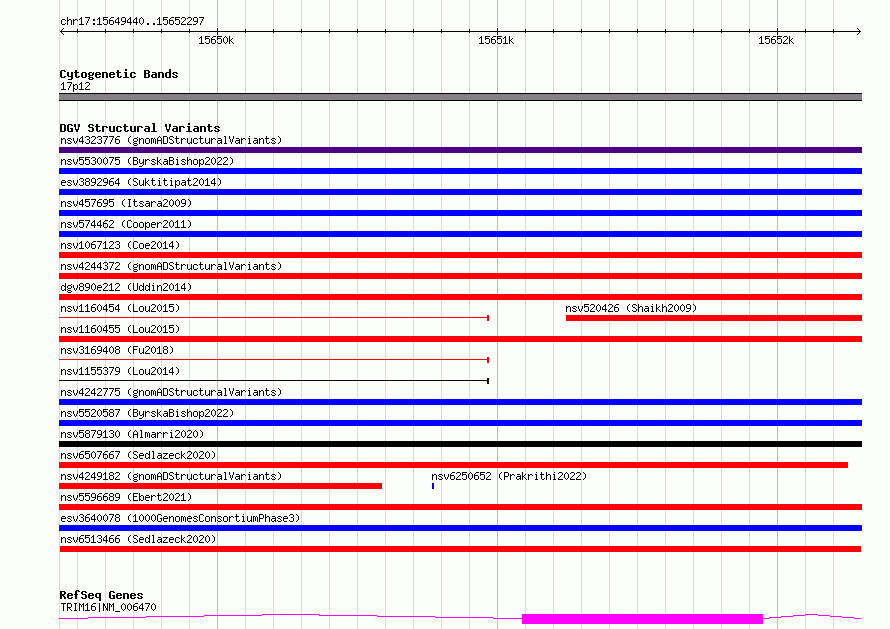Viewport: 890px width, 629px height.
Task: Select the black nsv5879130 variant bar
Action: point(460,444)
